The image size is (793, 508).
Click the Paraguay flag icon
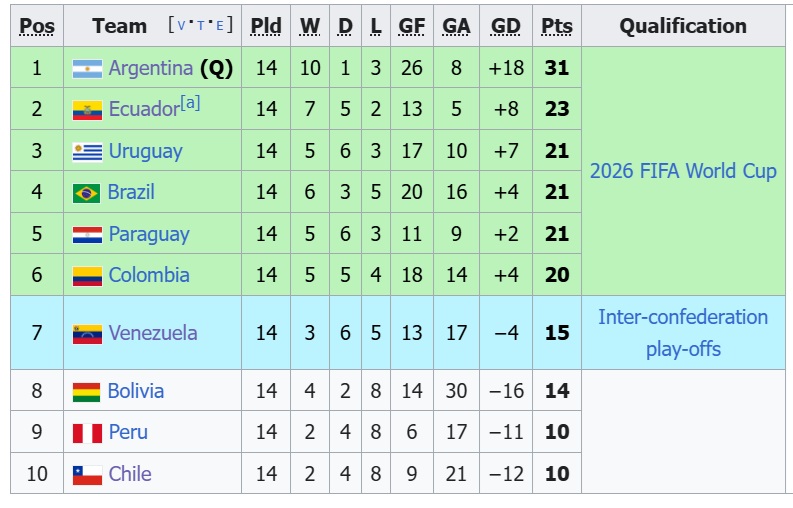[87, 235]
